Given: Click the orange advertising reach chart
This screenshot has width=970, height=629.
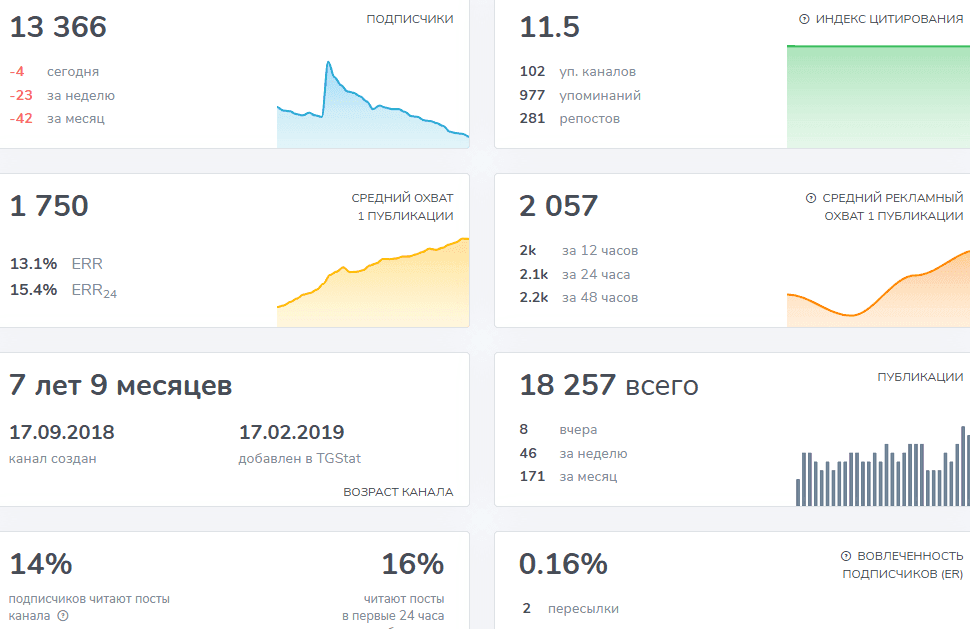Looking at the screenshot, I should point(878,288).
